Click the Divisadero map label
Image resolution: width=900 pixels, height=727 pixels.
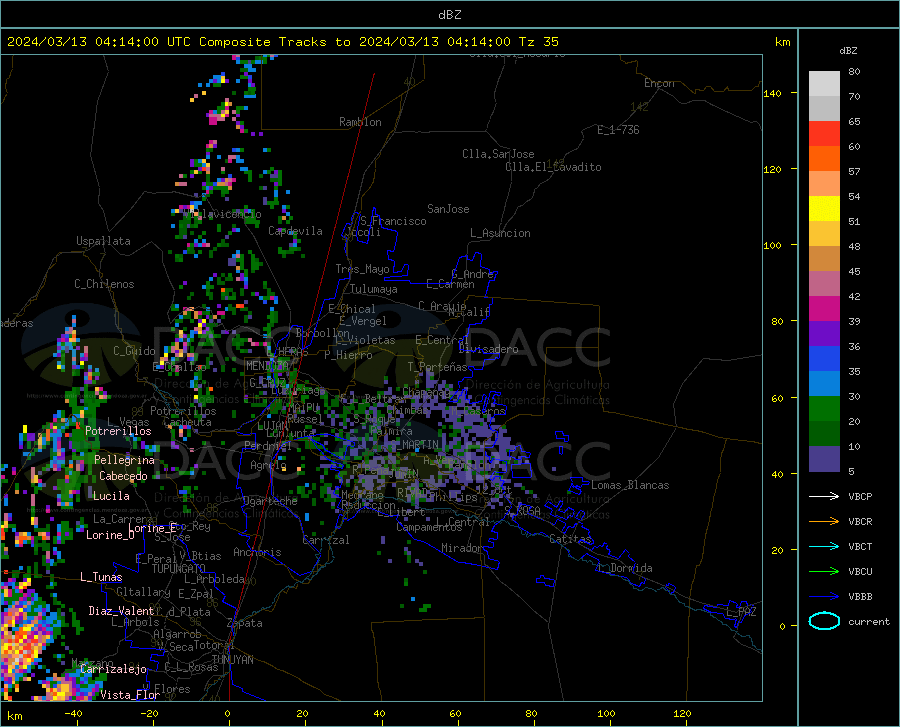488,349
